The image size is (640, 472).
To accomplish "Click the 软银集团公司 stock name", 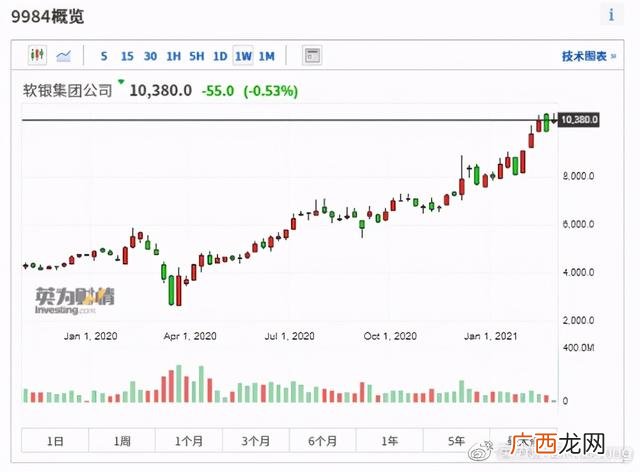I will (67, 90).
